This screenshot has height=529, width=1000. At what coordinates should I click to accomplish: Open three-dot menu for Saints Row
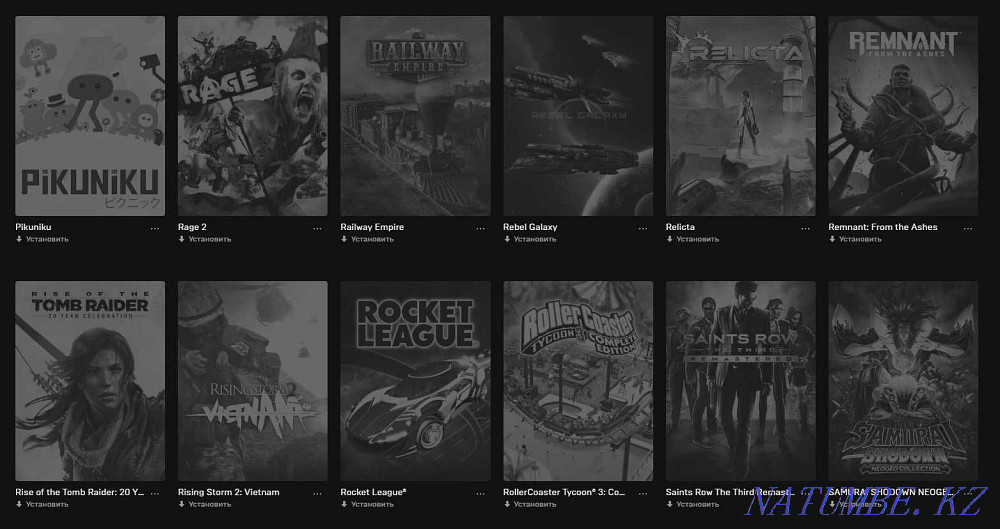coord(805,494)
